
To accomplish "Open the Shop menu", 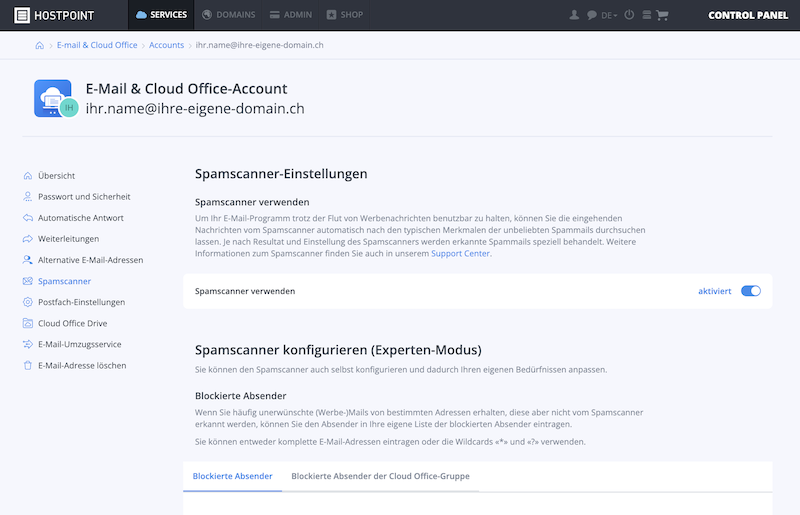I will coord(345,15).
